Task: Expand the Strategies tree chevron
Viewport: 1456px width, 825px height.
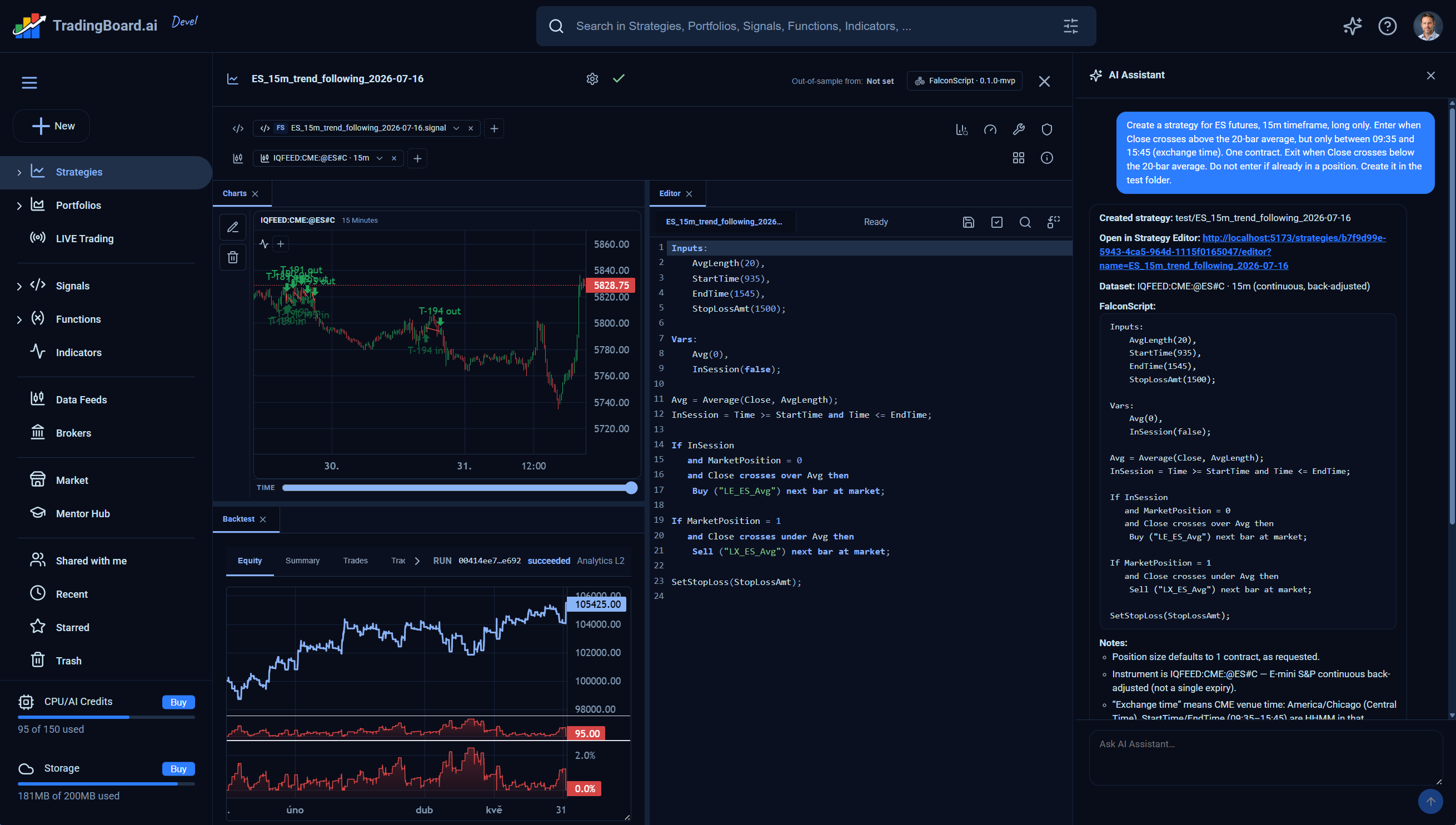Action: 19,172
